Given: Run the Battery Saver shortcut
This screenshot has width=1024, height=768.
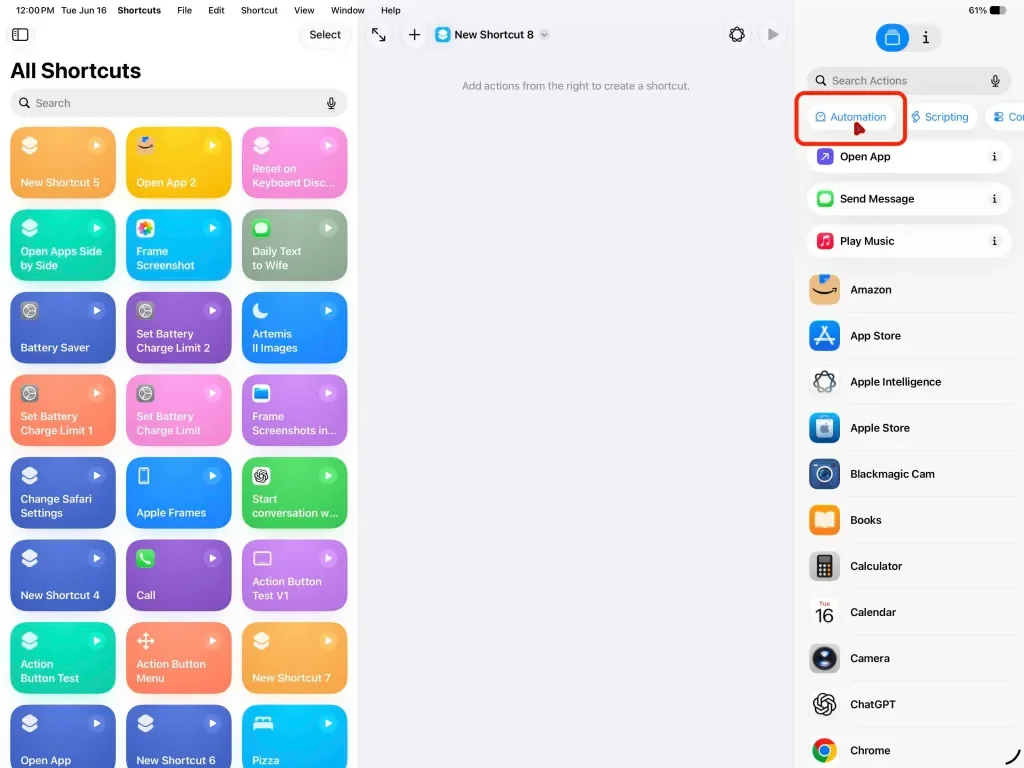Looking at the screenshot, I should [96, 310].
